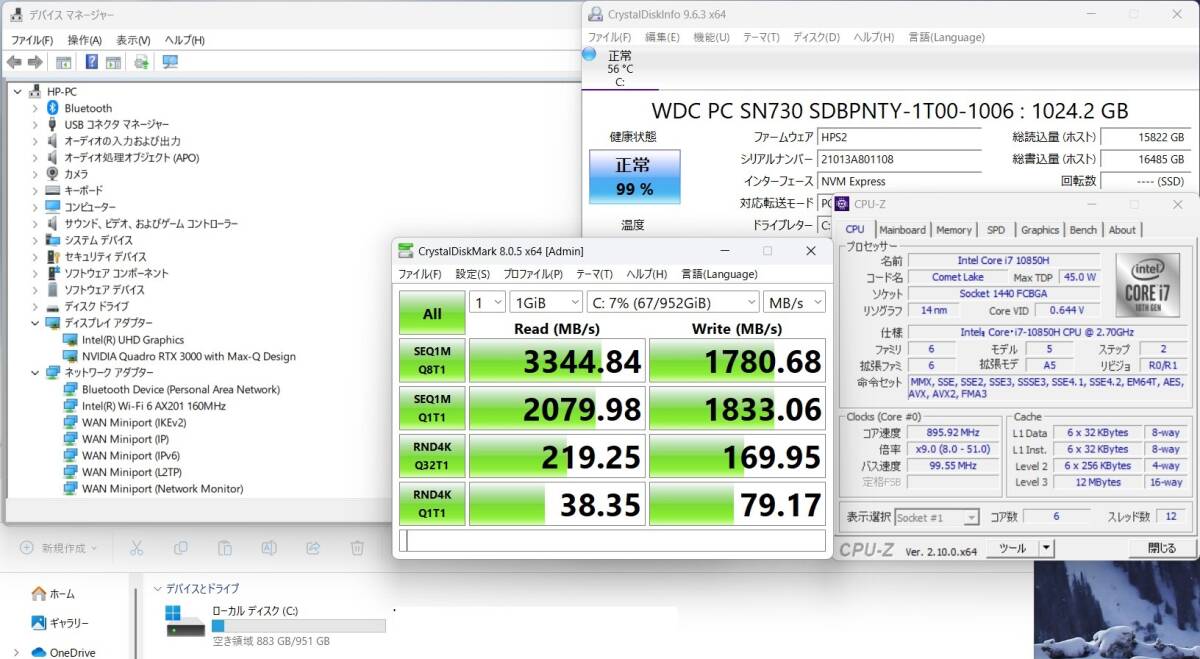This screenshot has height=659, width=1200.
Task: Click the Device Manager help toolbar icon
Action: [91, 62]
